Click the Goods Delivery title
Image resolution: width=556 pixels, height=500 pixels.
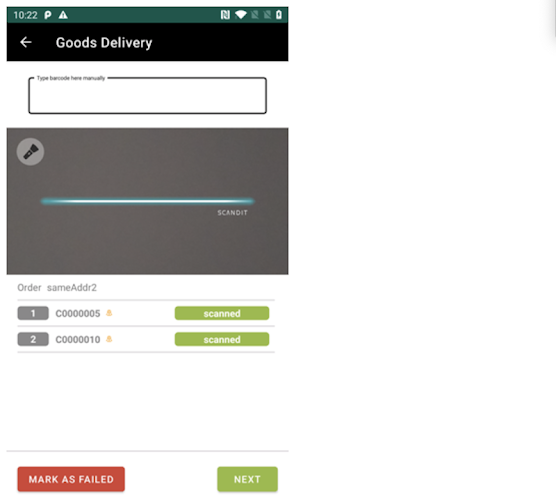tap(104, 43)
